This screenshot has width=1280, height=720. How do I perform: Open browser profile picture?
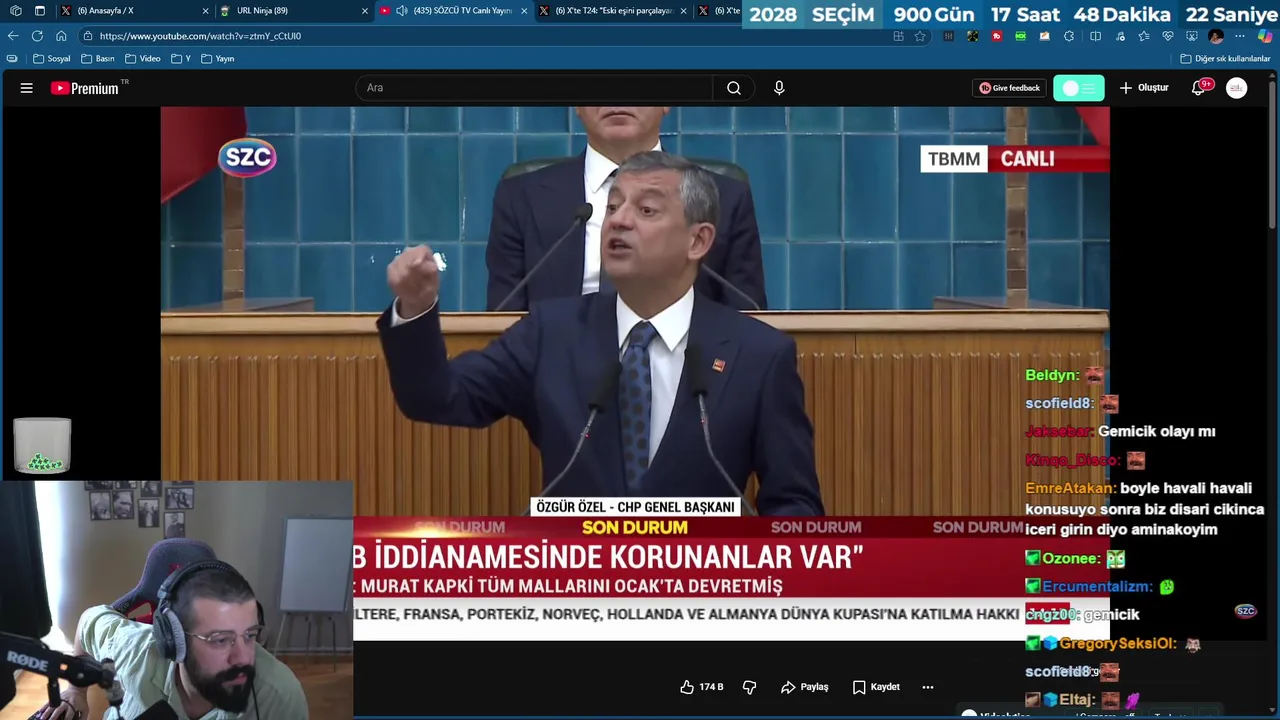click(x=1216, y=36)
